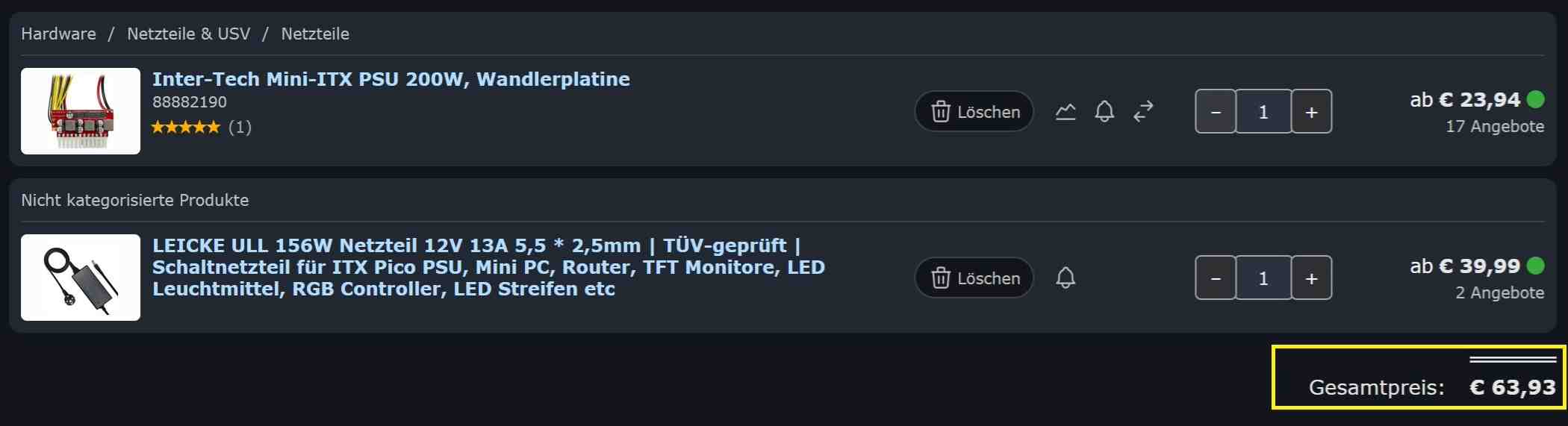This screenshot has width=1568, height=426.
Task: View the 17 Angebote offers link
Action: tap(1495, 127)
